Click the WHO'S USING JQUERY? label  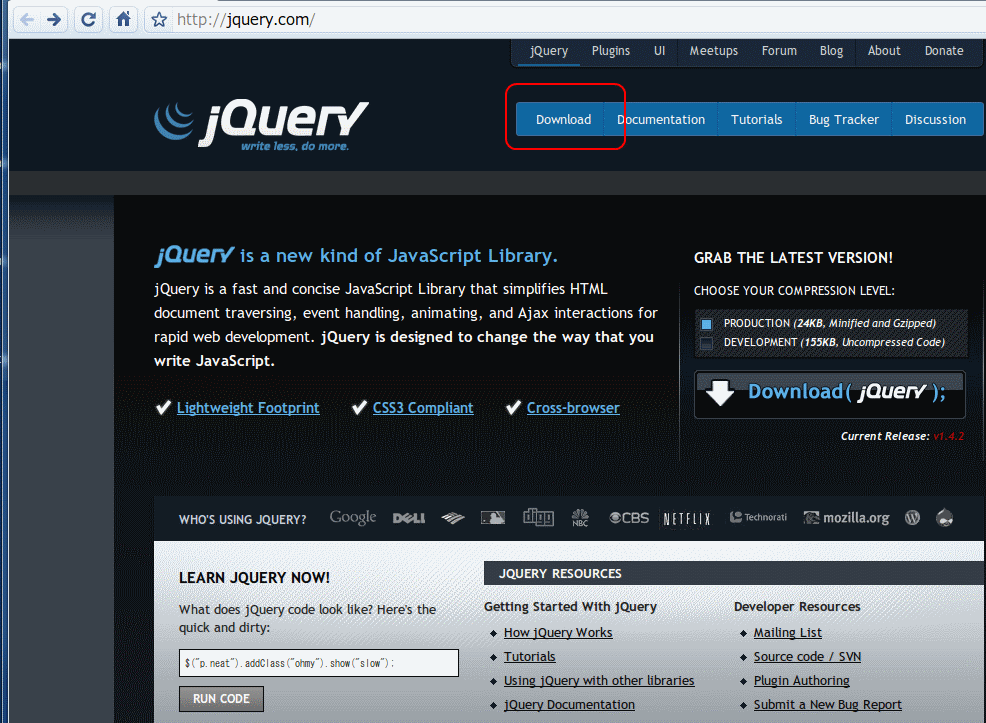243,520
